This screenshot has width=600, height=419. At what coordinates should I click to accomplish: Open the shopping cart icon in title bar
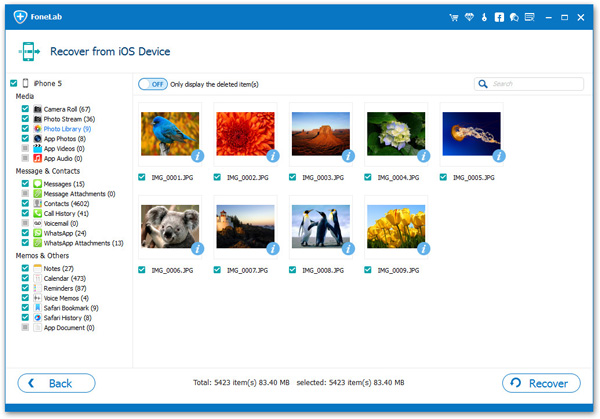pos(454,17)
